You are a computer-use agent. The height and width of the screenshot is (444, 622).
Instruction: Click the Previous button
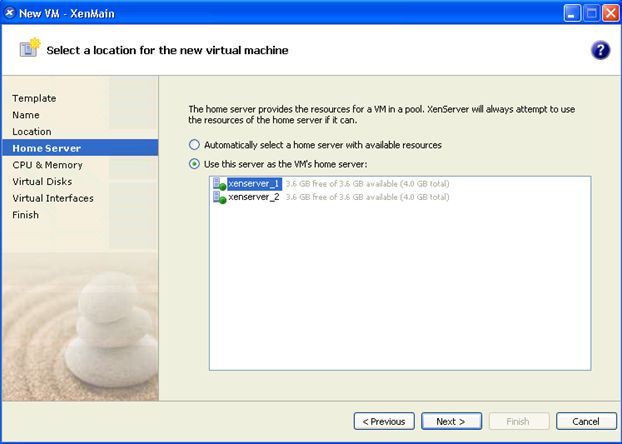(x=384, y=421)
